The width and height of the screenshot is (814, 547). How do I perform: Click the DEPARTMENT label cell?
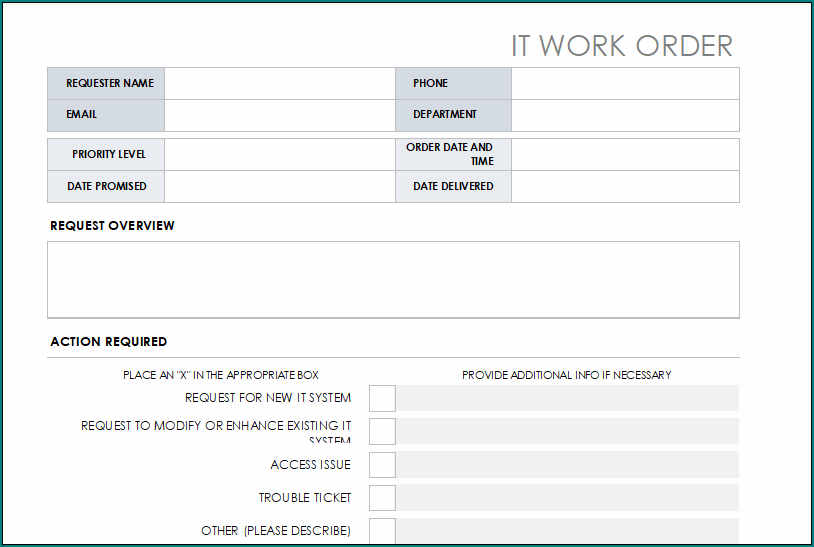tap(453, 115)
